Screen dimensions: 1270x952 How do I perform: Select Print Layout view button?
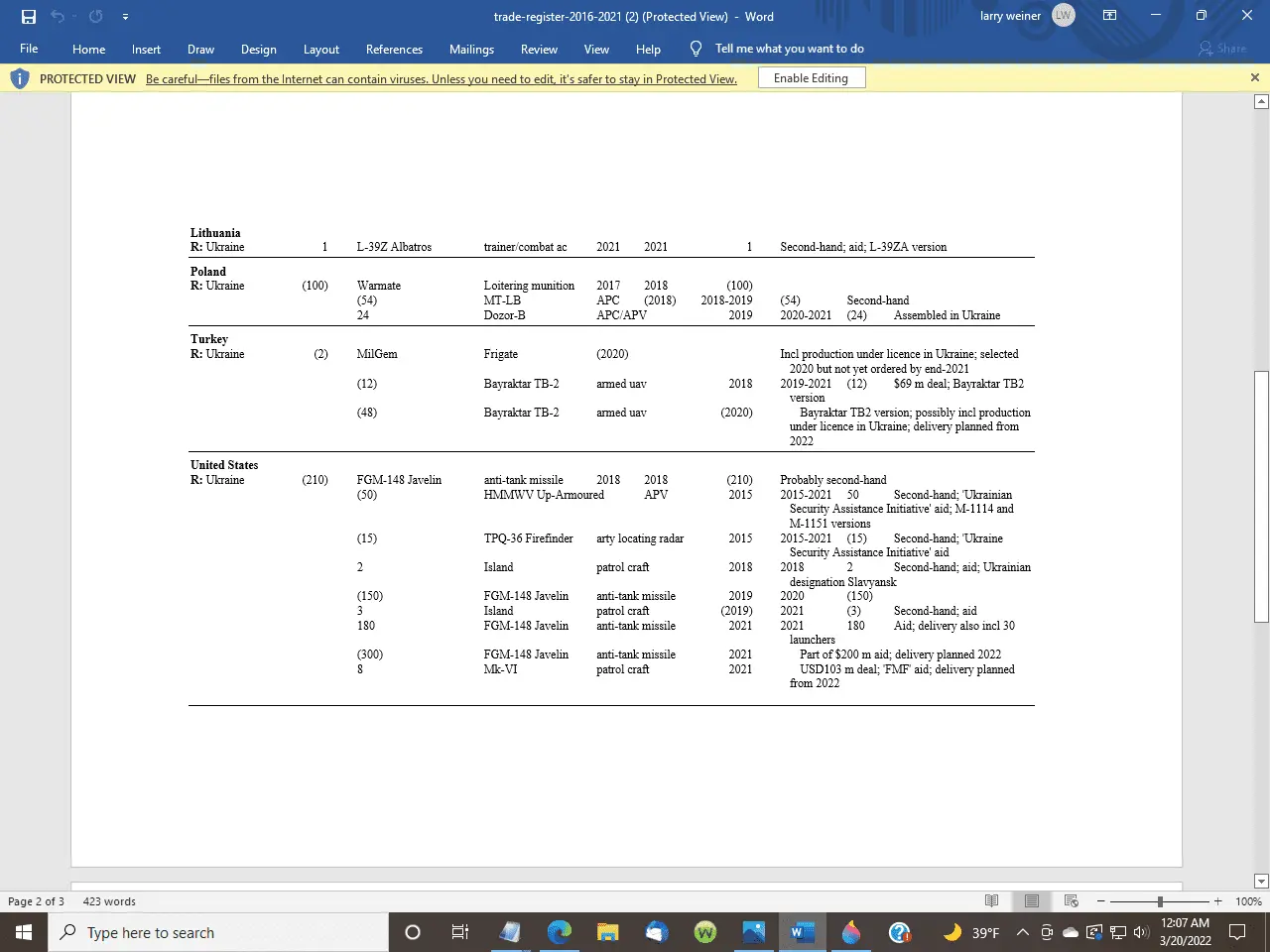pyautogui.click(x=1032, y=901)
